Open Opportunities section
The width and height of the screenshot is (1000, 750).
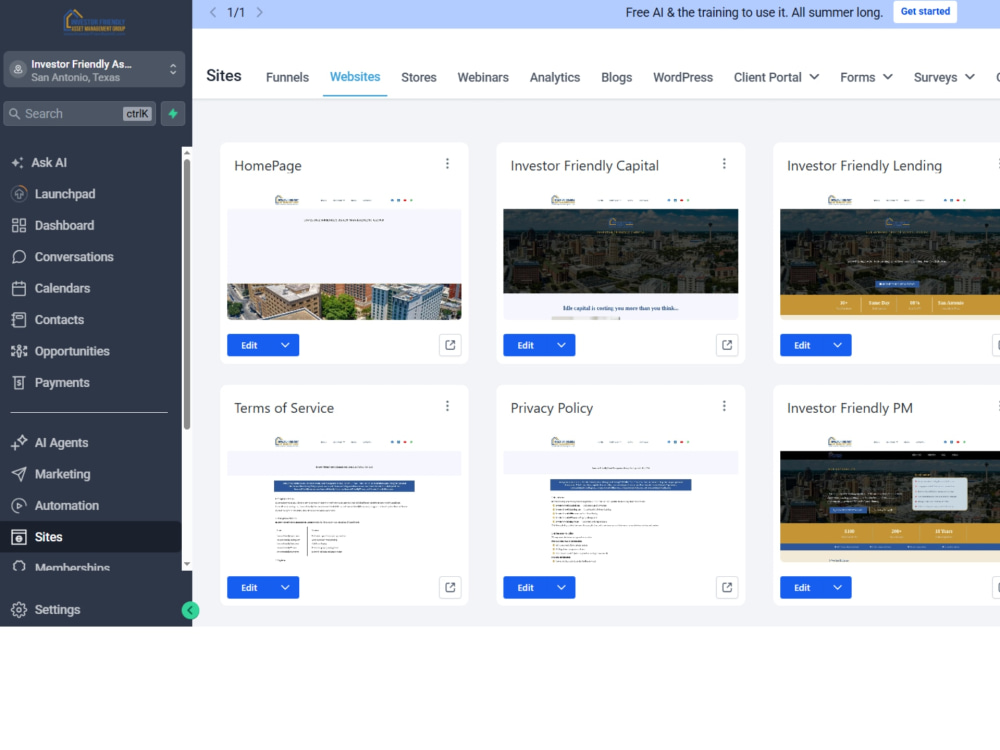61,351
